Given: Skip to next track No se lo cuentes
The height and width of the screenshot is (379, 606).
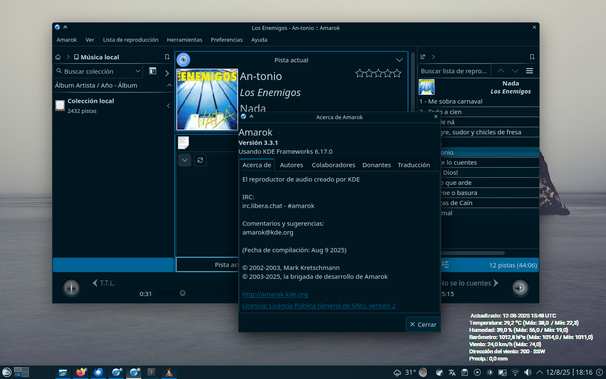Looking at the screenshot, I should 469,283.
